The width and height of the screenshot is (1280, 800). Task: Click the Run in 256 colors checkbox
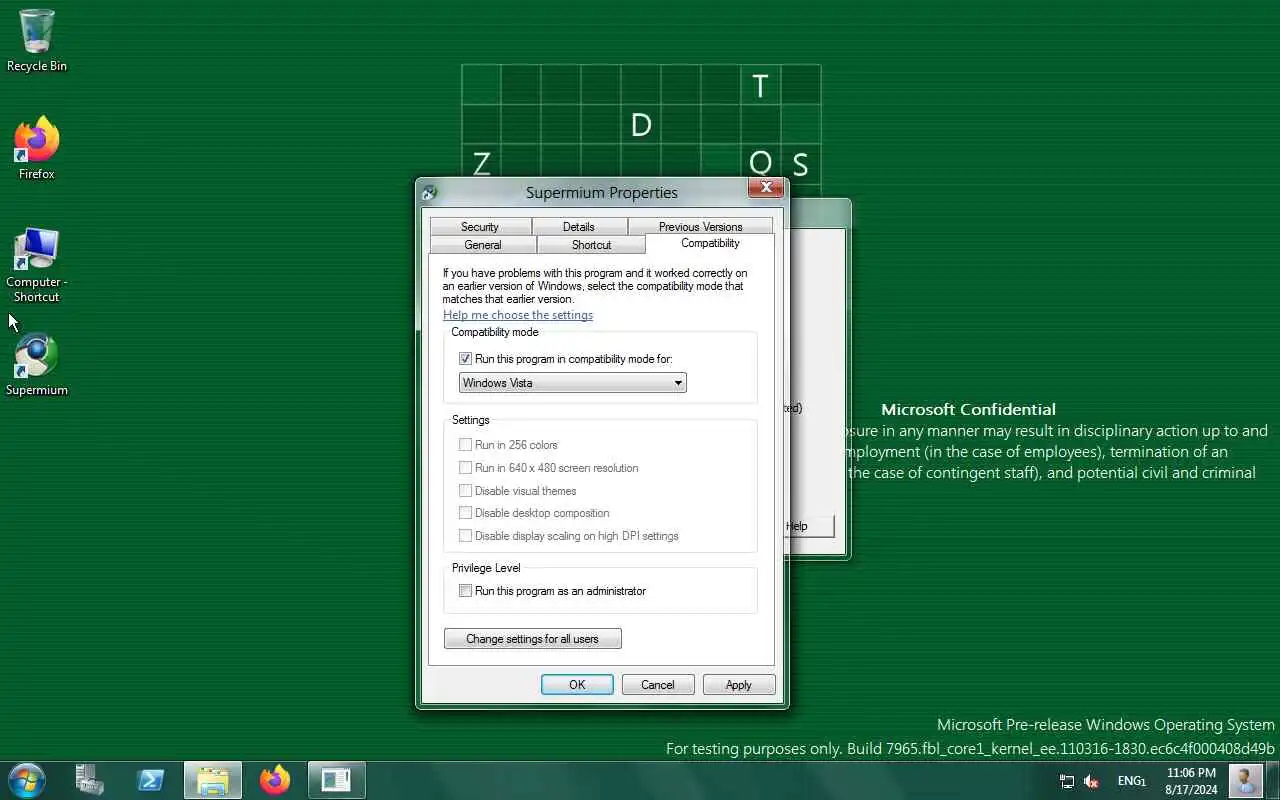coord(465,445)
